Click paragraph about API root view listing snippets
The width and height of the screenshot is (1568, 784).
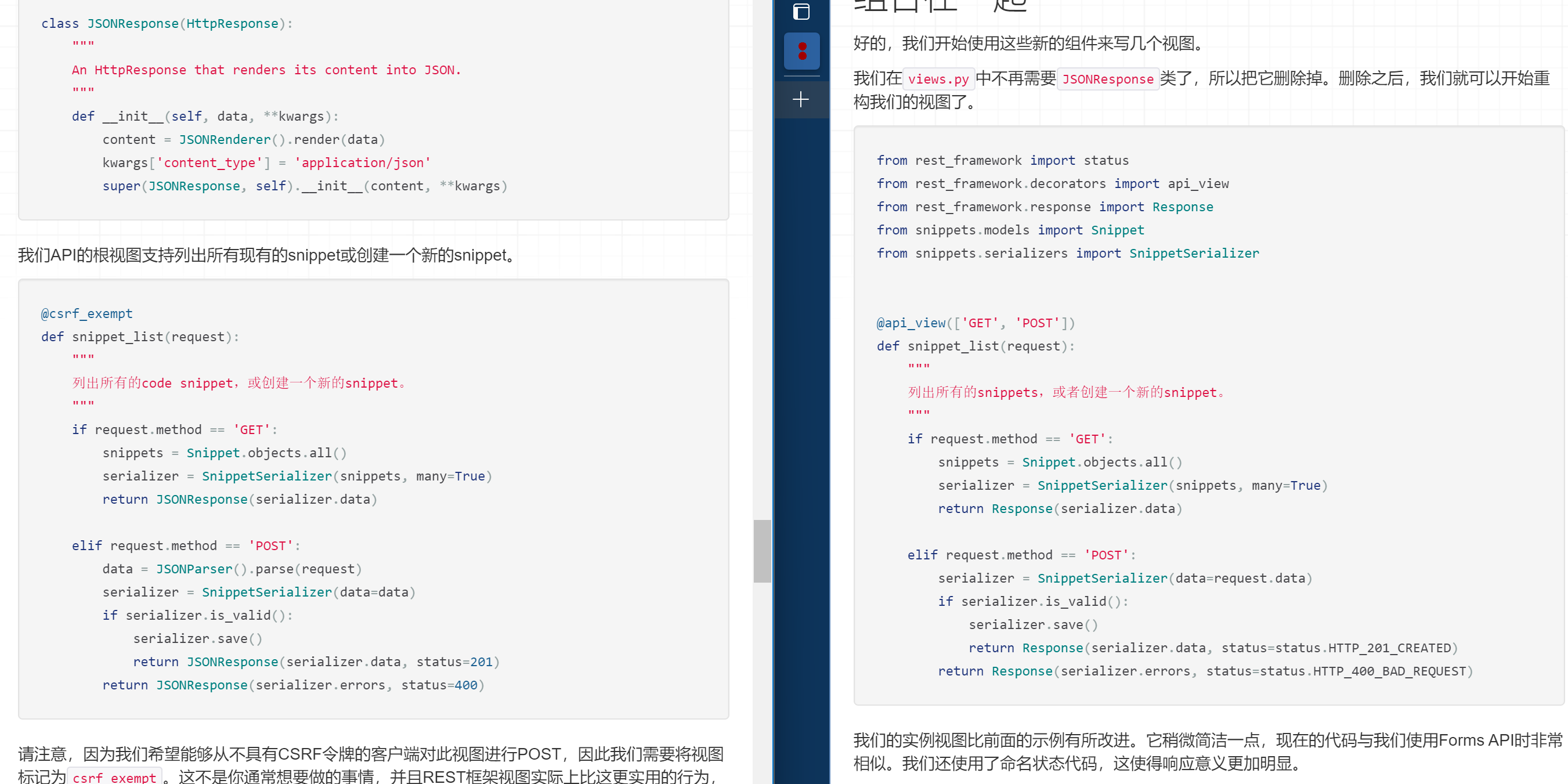[268, 255]
